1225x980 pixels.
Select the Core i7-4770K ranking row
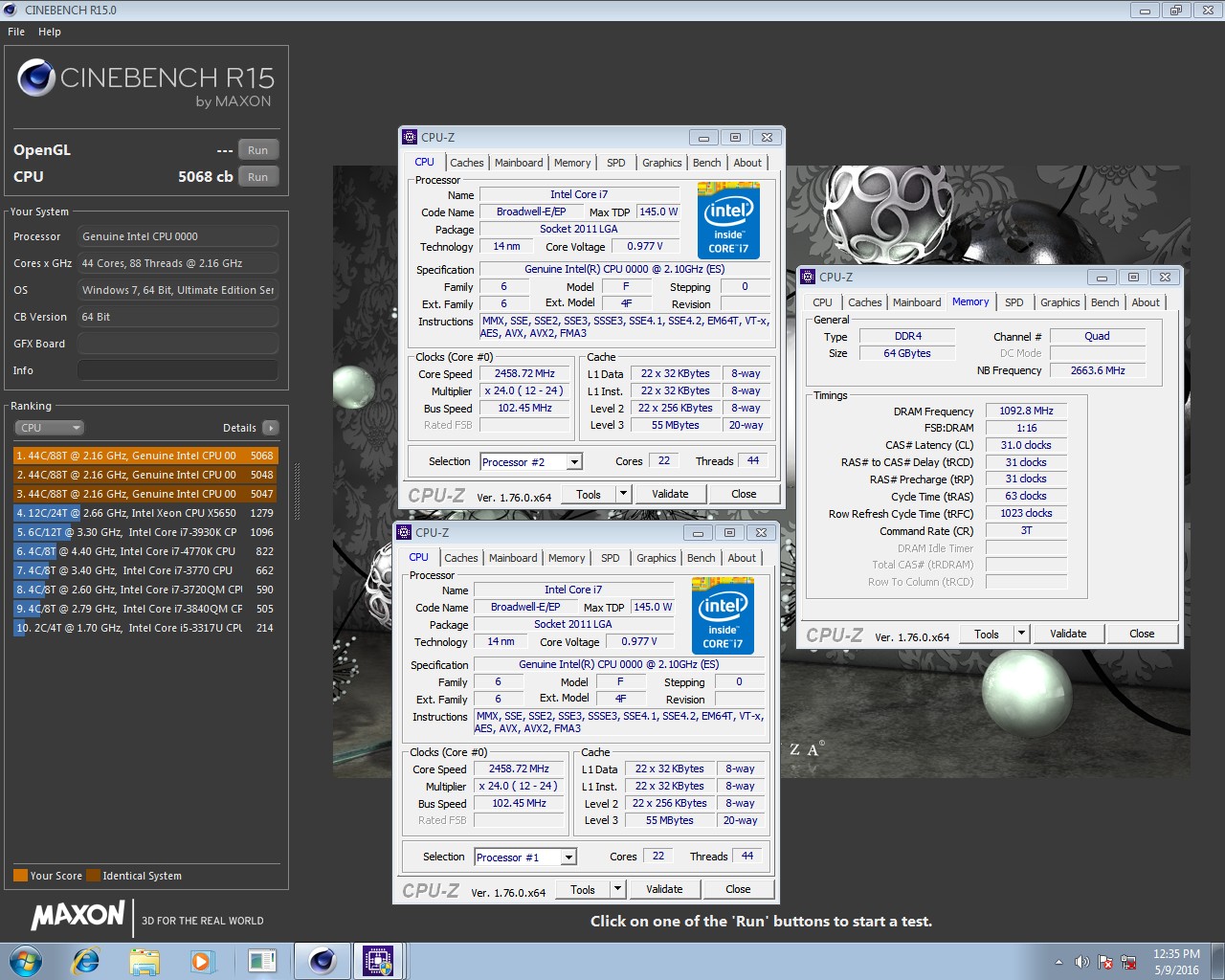(145, 551)
